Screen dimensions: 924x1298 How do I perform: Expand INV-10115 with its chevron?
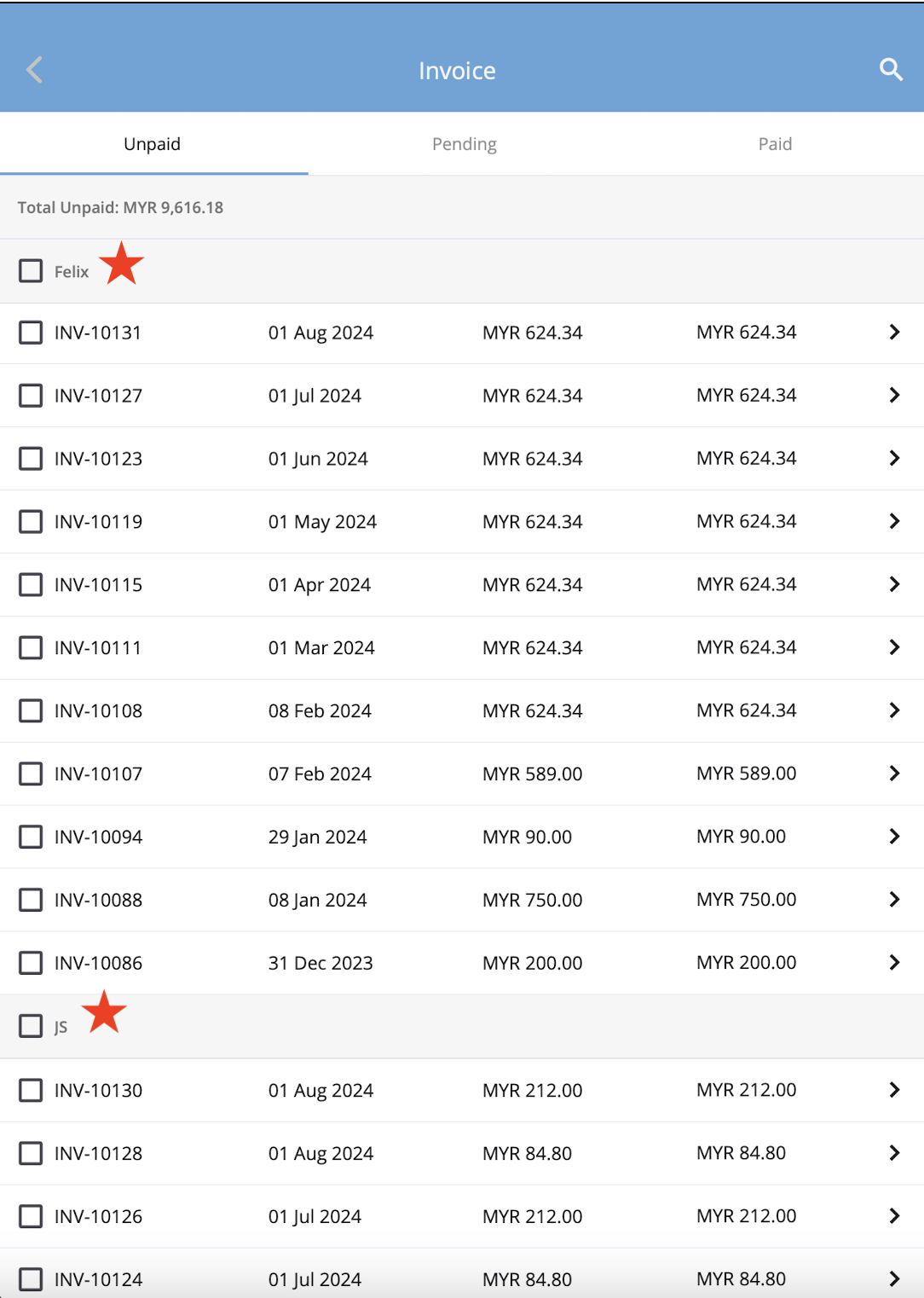[894, 584]
